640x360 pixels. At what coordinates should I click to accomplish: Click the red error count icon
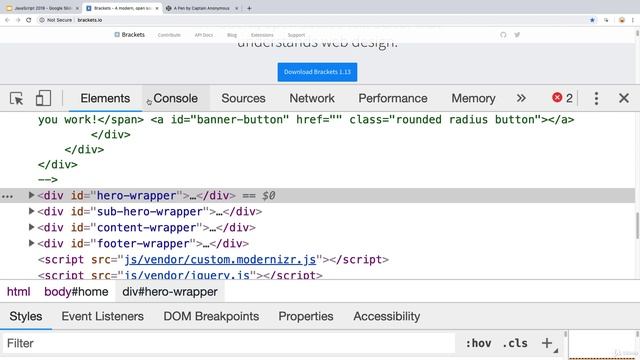[557, 98]
